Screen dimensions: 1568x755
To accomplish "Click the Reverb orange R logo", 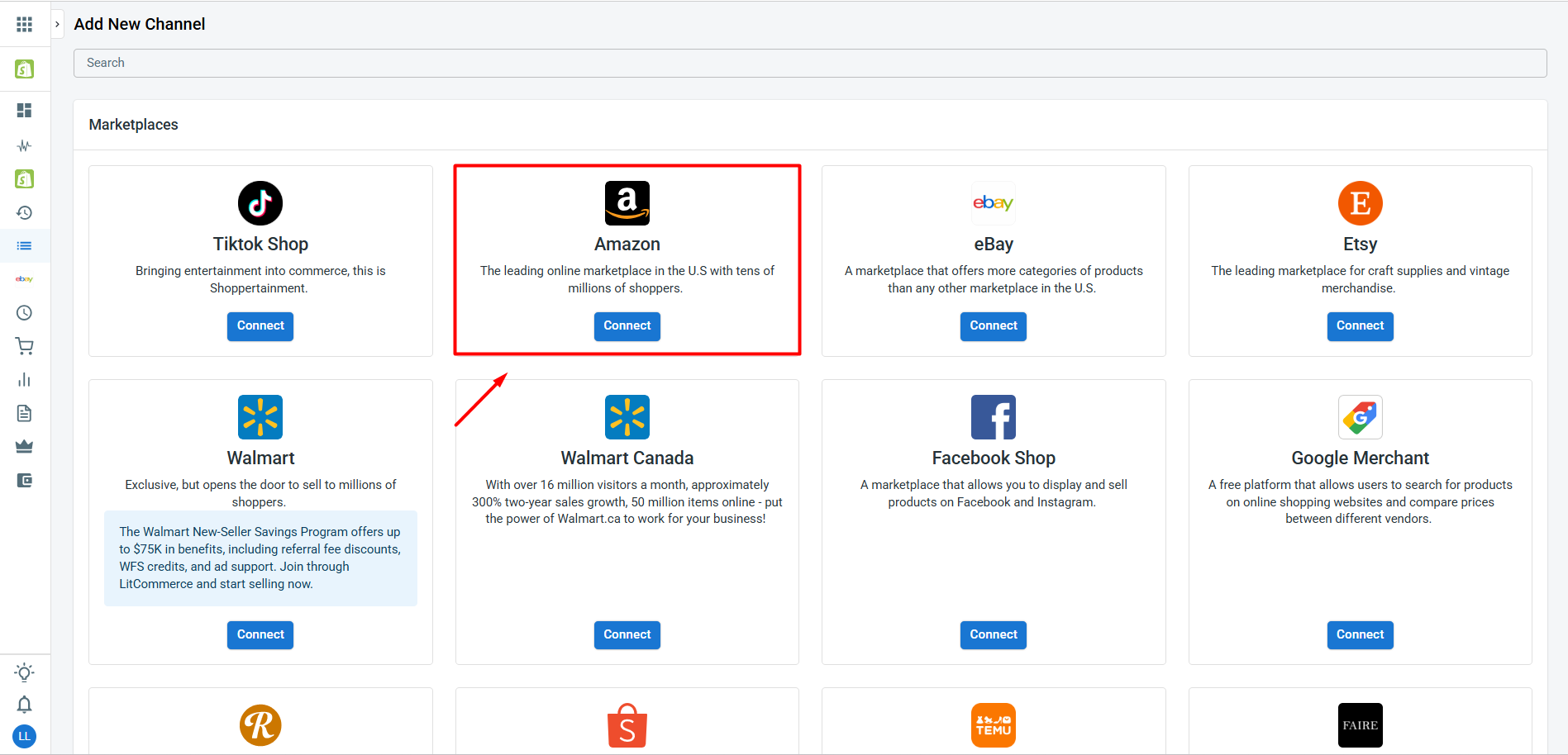I will (260, 725).
